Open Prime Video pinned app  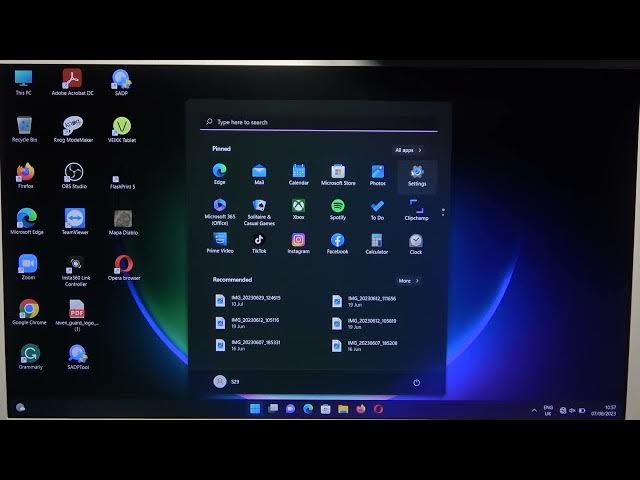coord(220,243)
